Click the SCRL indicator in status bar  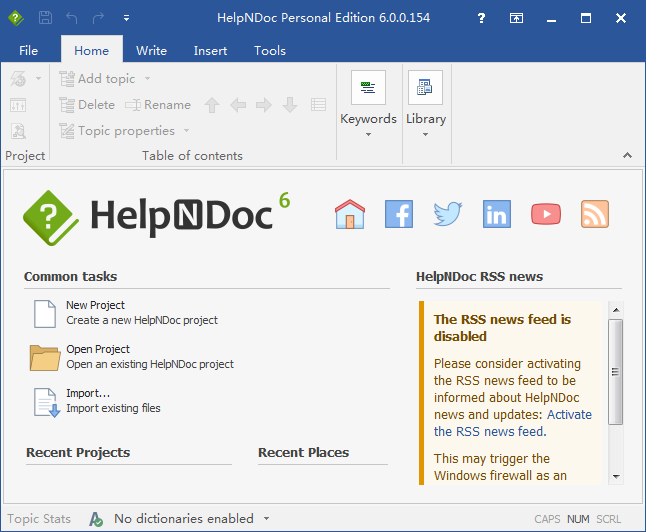coord(609,519)
